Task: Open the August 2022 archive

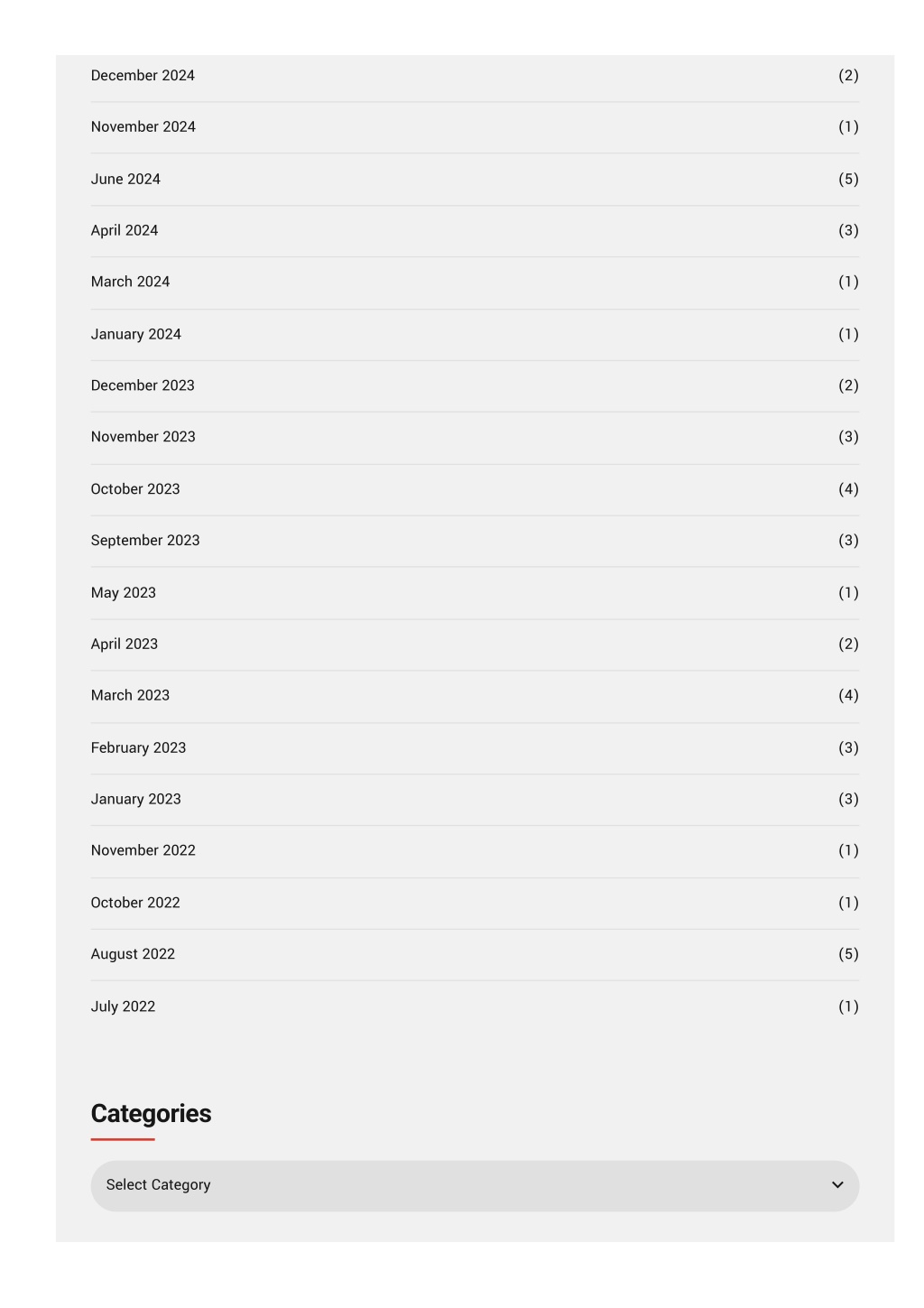Action: [133, 955]
